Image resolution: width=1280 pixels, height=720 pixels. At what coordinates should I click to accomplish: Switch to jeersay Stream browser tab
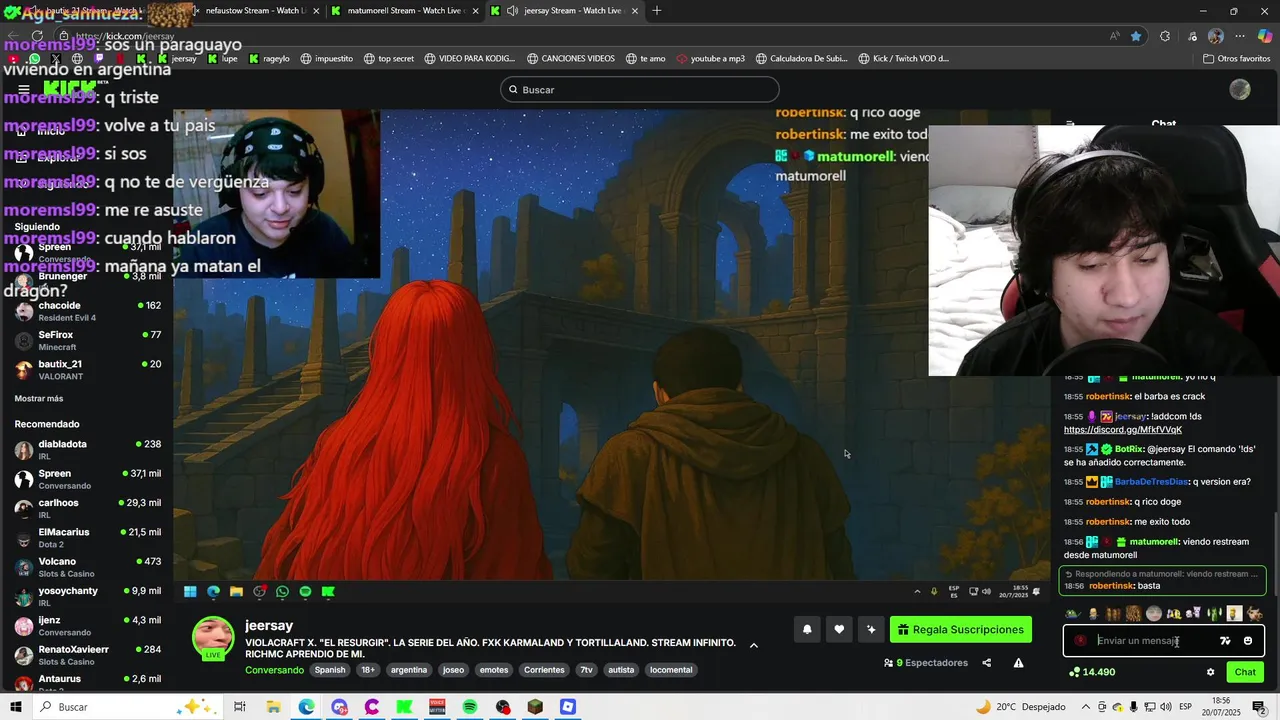point(565,11)
